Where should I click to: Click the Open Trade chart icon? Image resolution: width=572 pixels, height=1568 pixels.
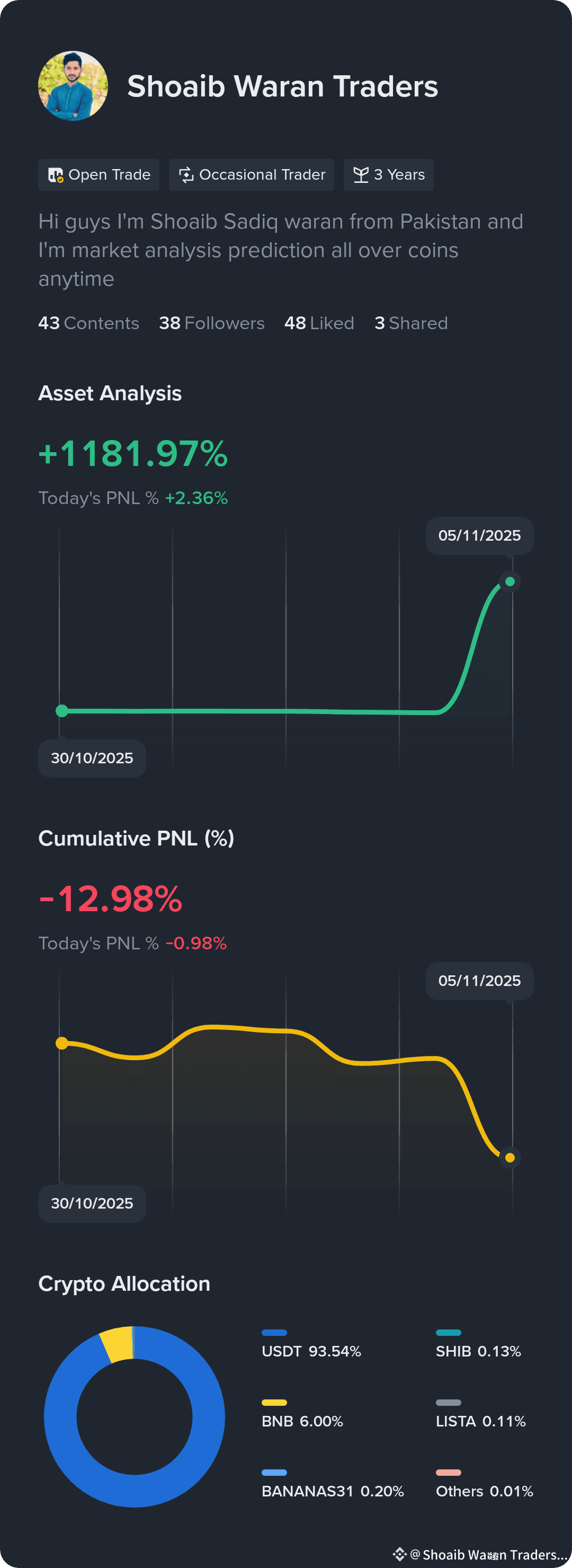click(55, 175)
